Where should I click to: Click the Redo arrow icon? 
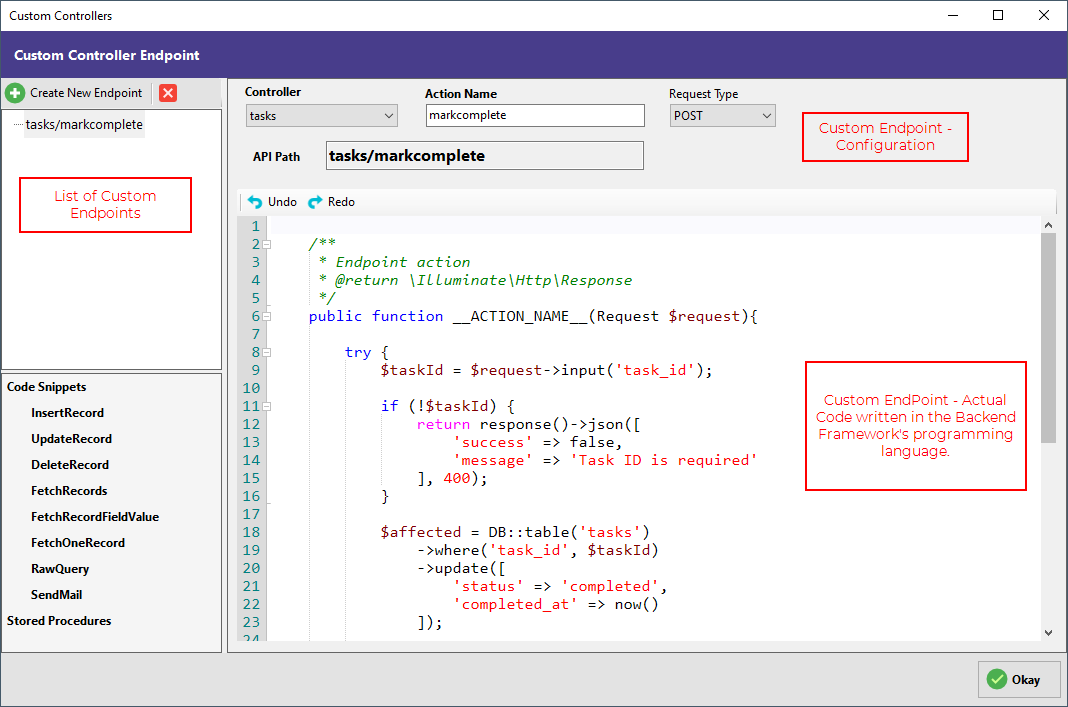315,202
